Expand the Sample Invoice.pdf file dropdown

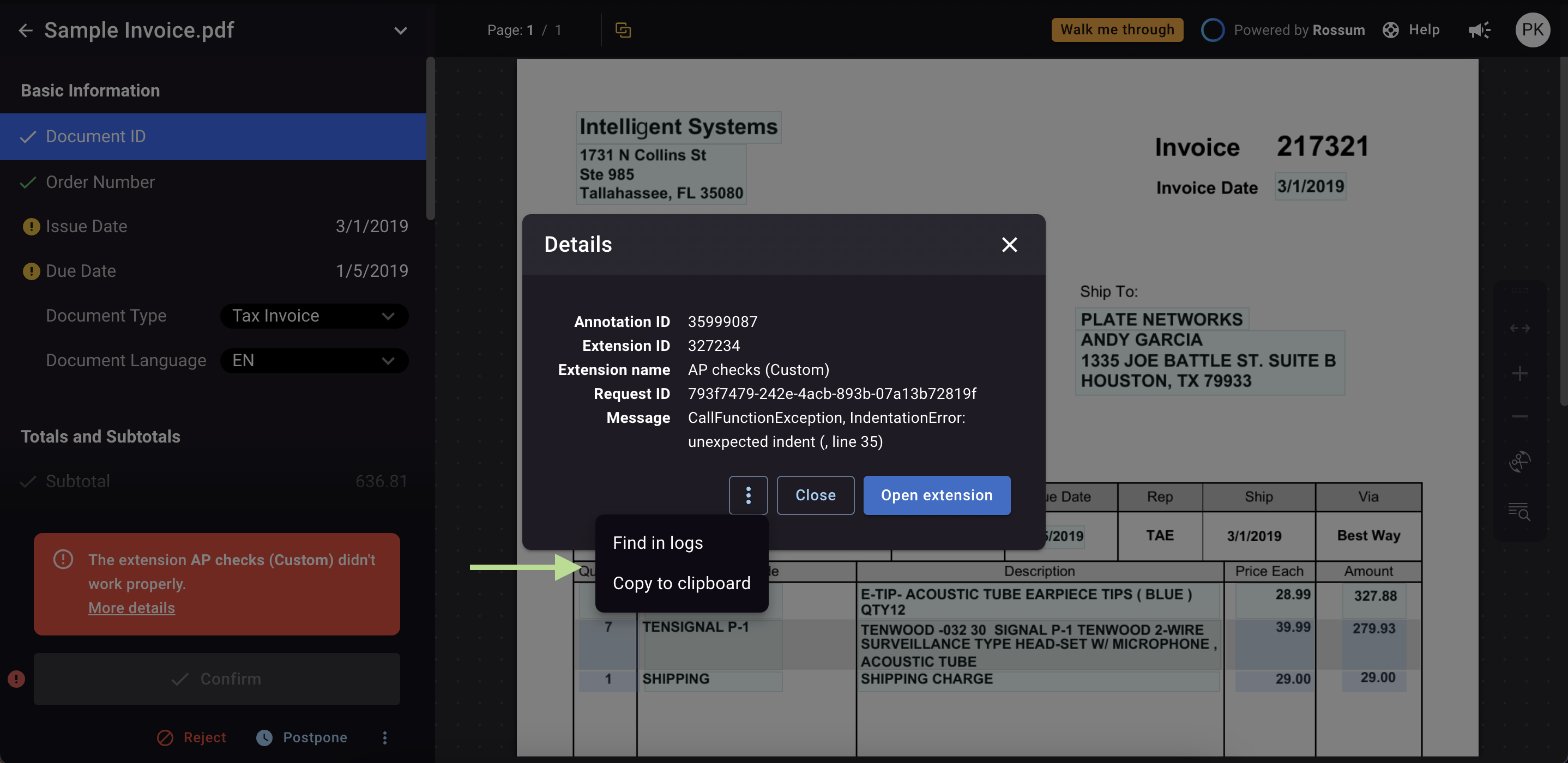[x=400, y=31]
